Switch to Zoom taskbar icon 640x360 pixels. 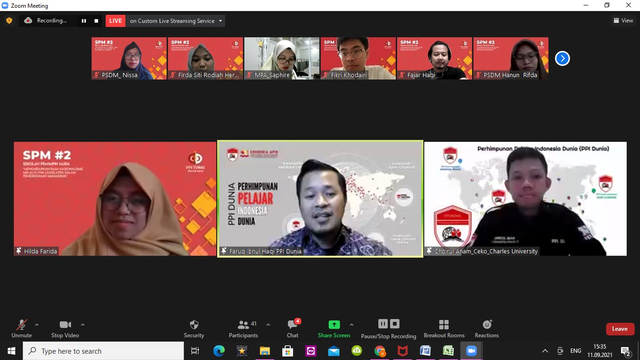[x=471, y=351]
